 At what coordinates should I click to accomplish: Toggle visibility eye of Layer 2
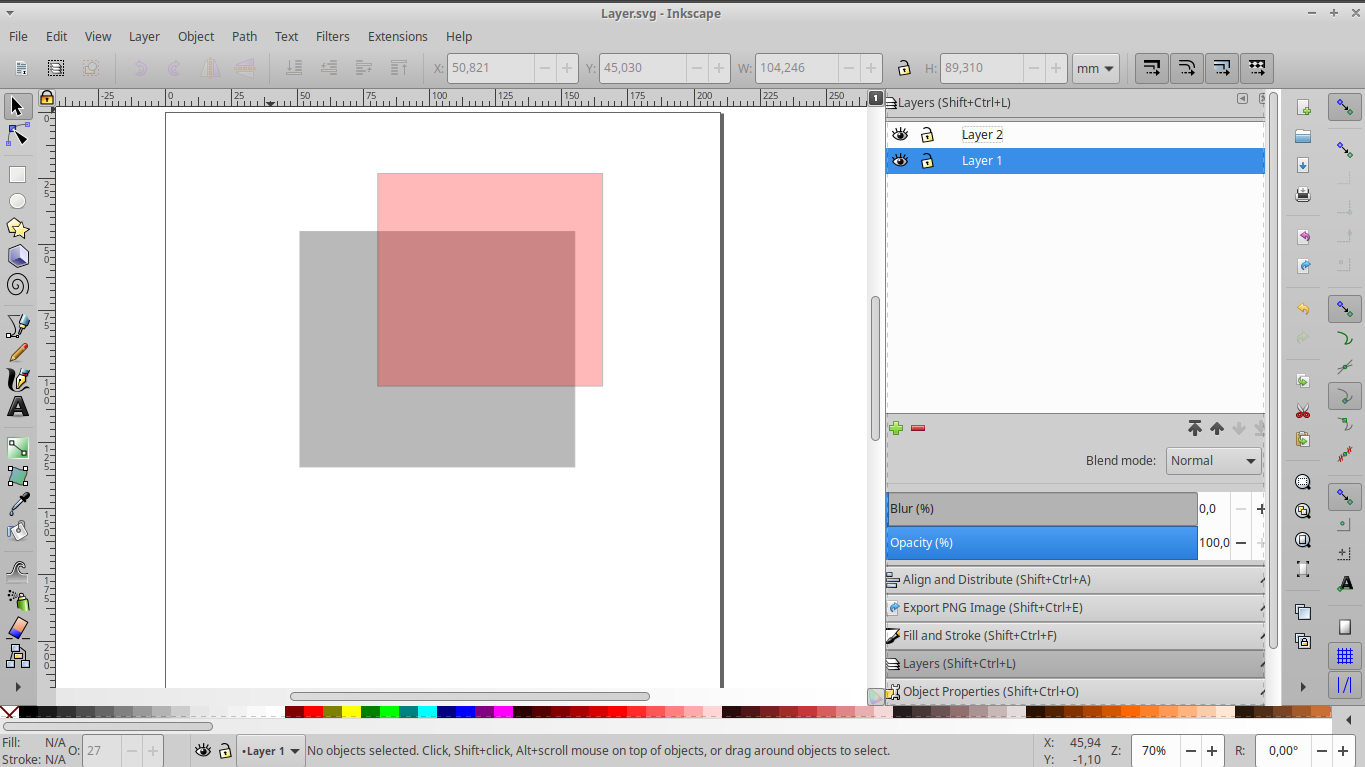900,135
